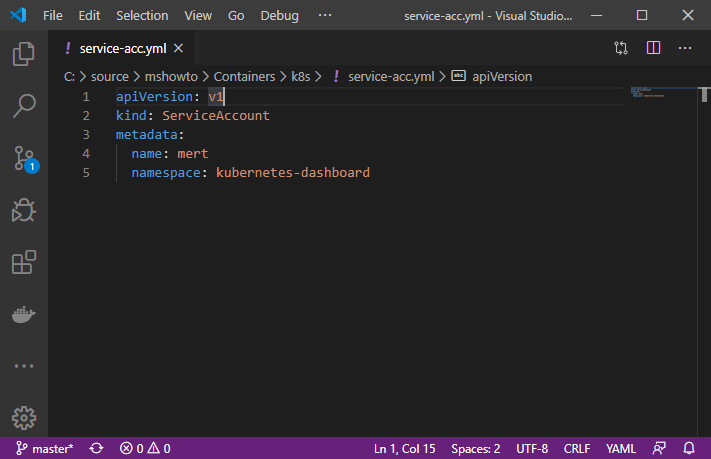Click the mshowto breadcrumb folder
The height and width of the screenshot is (459, 711).
coord(171,77)
